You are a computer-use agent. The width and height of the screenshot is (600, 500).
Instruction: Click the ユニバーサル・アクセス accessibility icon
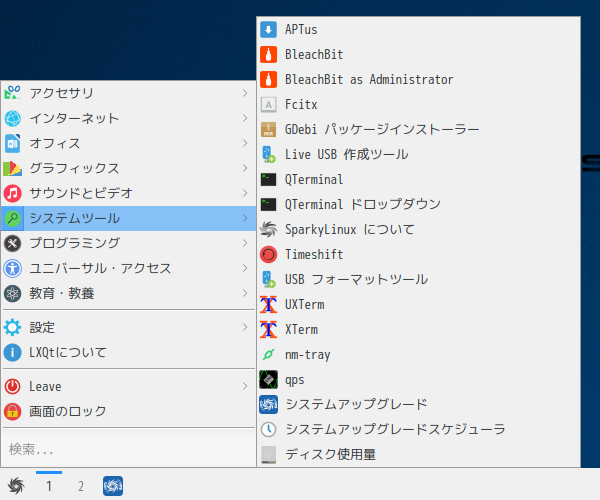click(x=13, y=268)
